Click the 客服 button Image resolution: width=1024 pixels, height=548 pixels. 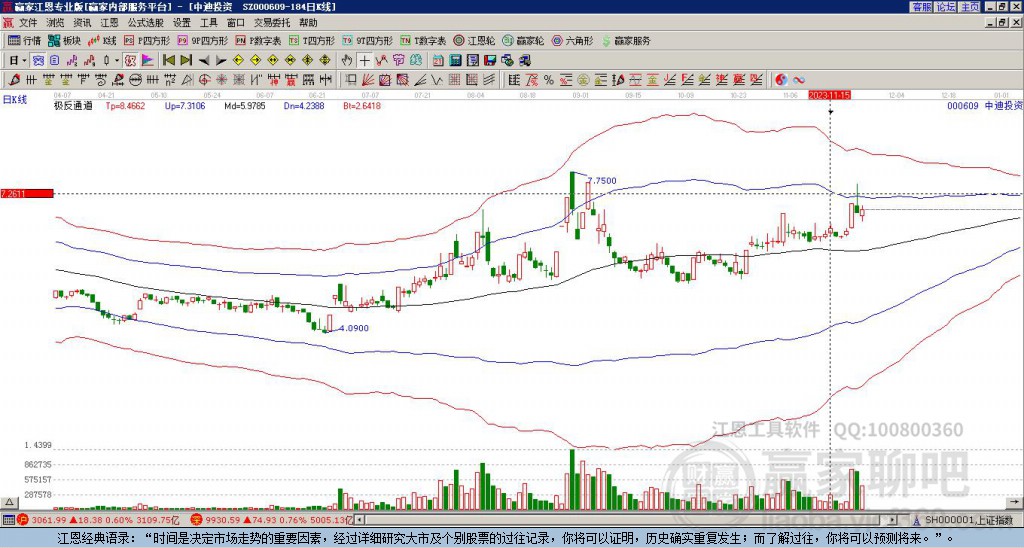pyautogui.click(x=921, y=7)
